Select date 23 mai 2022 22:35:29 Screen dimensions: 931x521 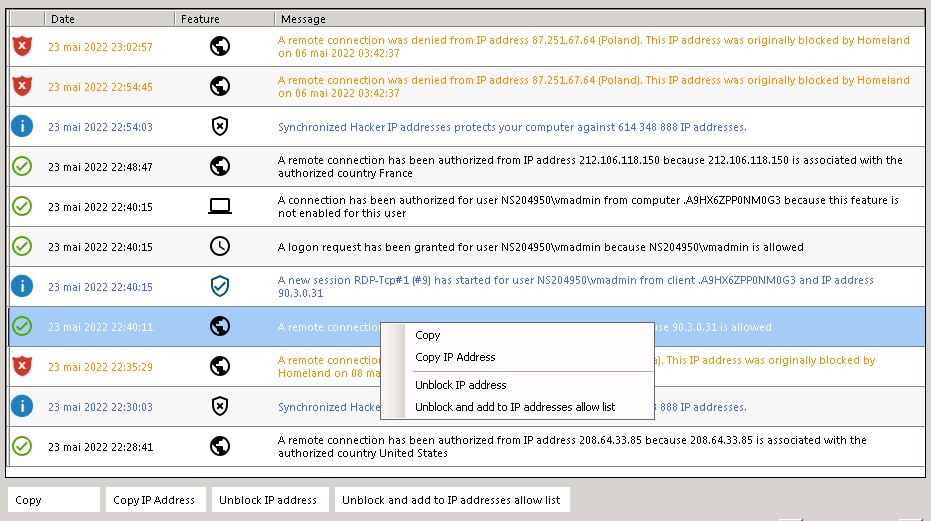point(100,367)
